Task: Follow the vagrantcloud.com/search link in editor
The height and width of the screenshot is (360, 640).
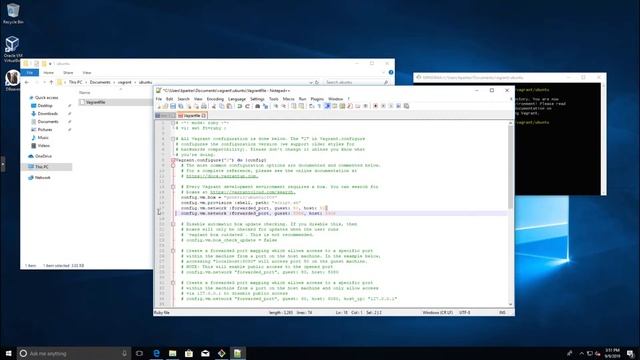Action: [x=252, y=192]
